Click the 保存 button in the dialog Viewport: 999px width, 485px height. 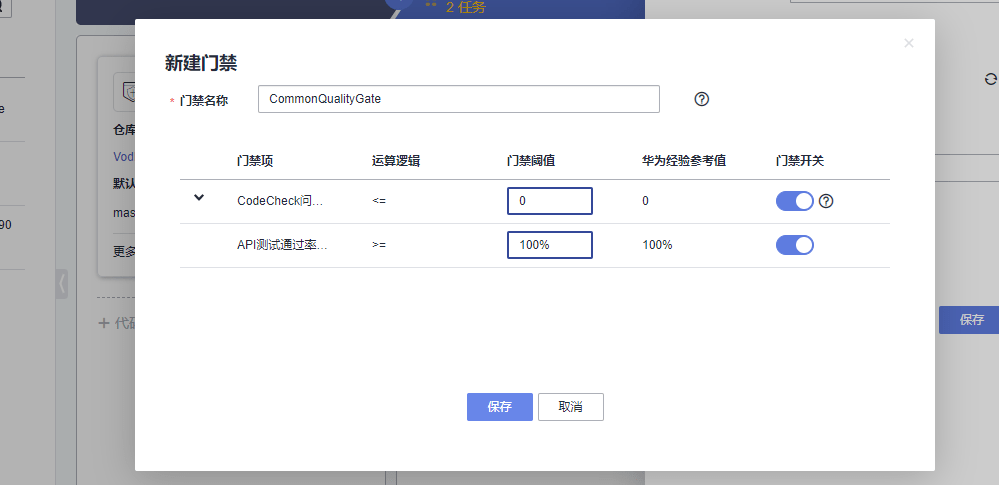click(500, 407)
